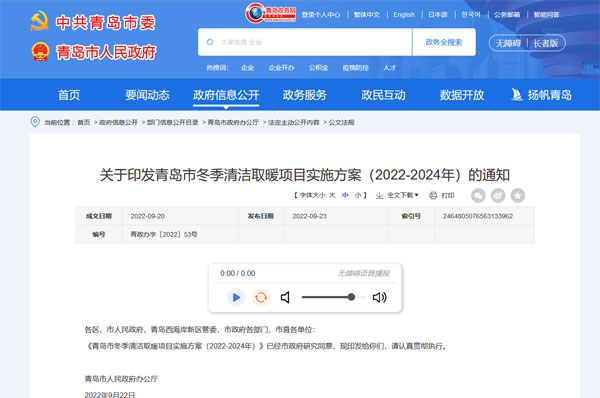Click hot search term 企业
600x398 pixels.
coord(248,68)
